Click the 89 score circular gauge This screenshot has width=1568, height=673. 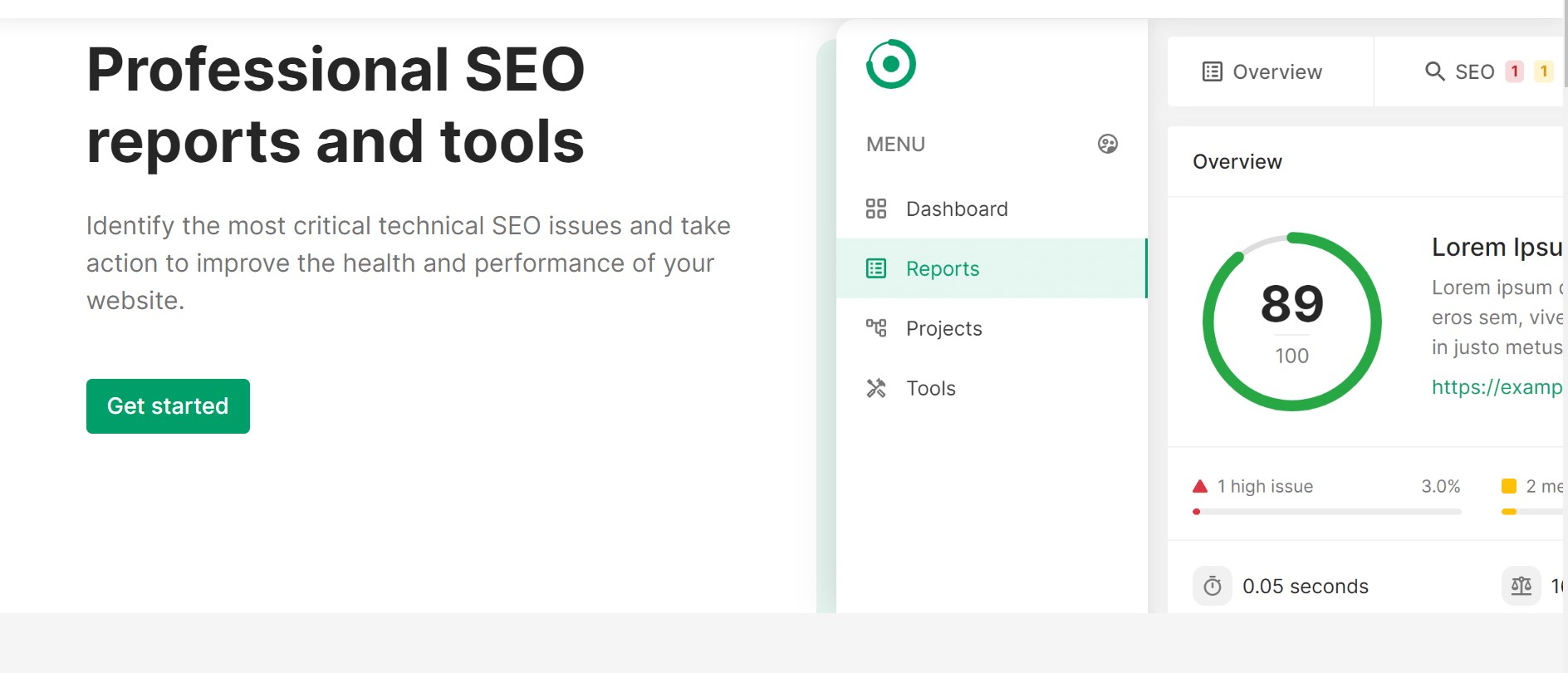point(1291,322)
